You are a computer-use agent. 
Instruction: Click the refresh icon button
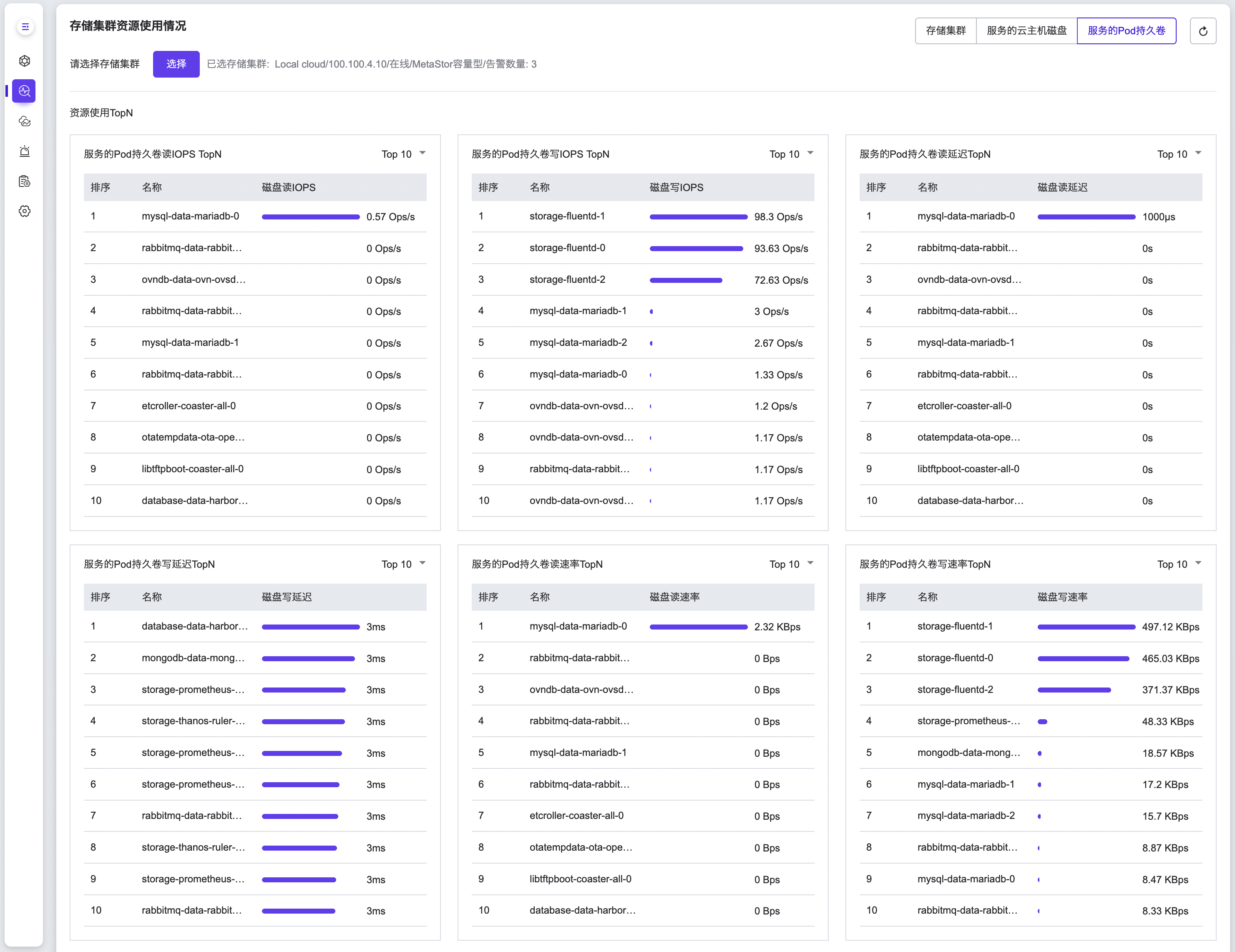[x=1203, y=30]
